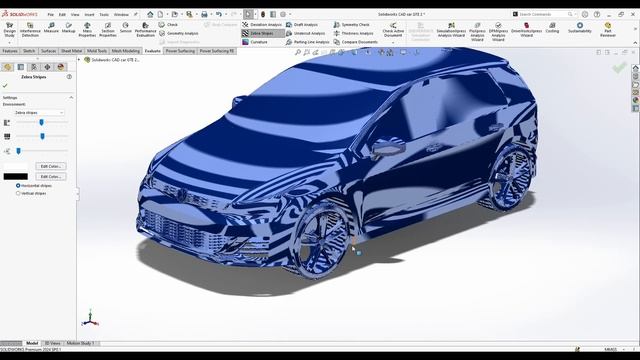Open the Costing tool
The image size is (640, 360).
pyautogui.click(x=552, y=28)
